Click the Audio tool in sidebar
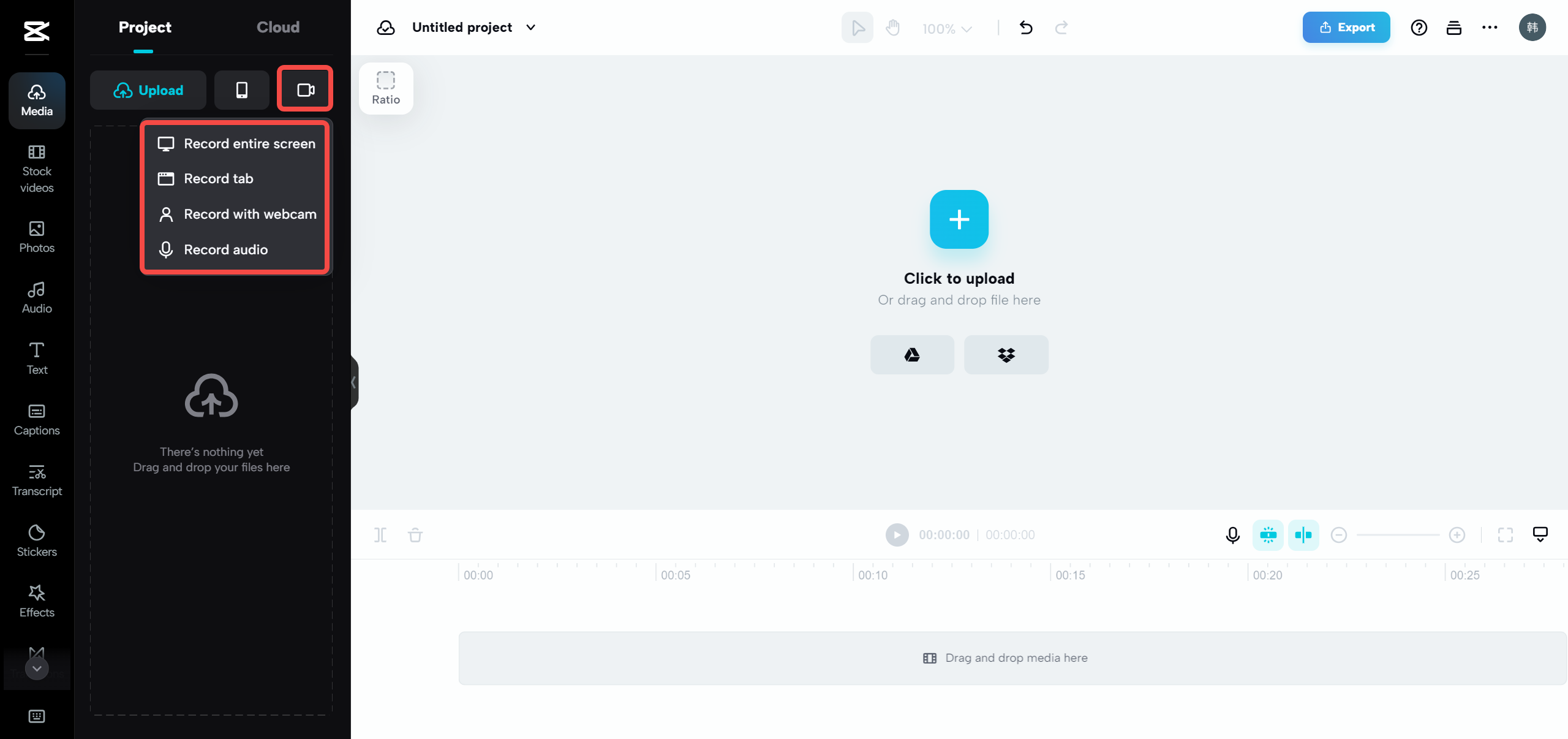Image resolution: width=1568 pixels, height=739 pixels. point(36,297)
